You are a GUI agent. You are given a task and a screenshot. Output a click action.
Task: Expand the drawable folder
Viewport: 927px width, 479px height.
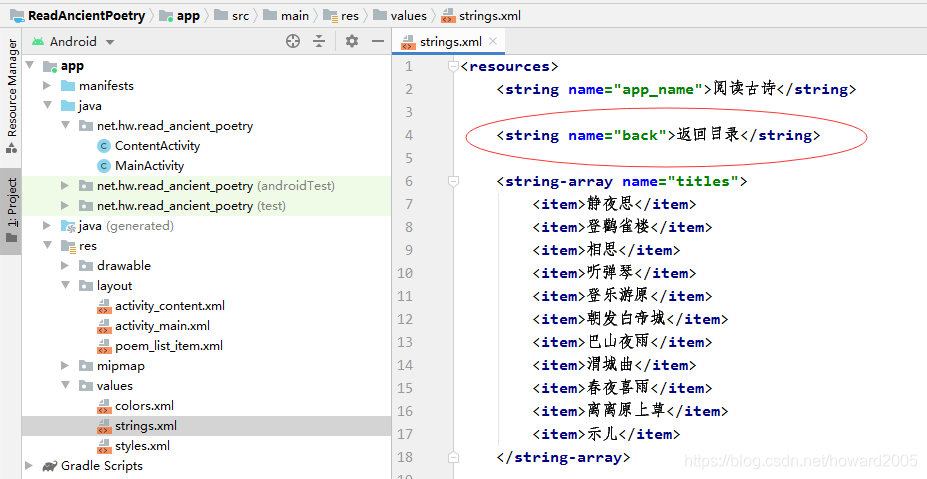tap(66, 266)
